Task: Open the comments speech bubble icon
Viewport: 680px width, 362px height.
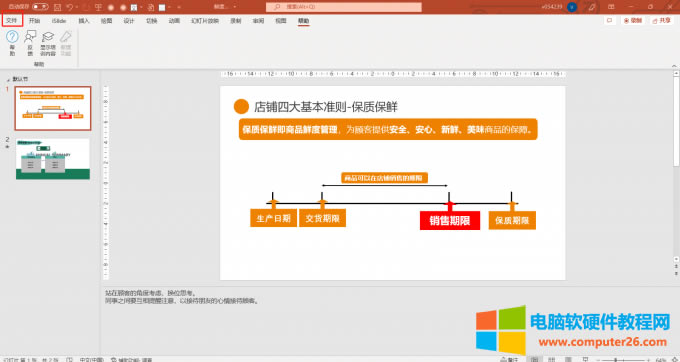Action: click(x=610, y=21)
